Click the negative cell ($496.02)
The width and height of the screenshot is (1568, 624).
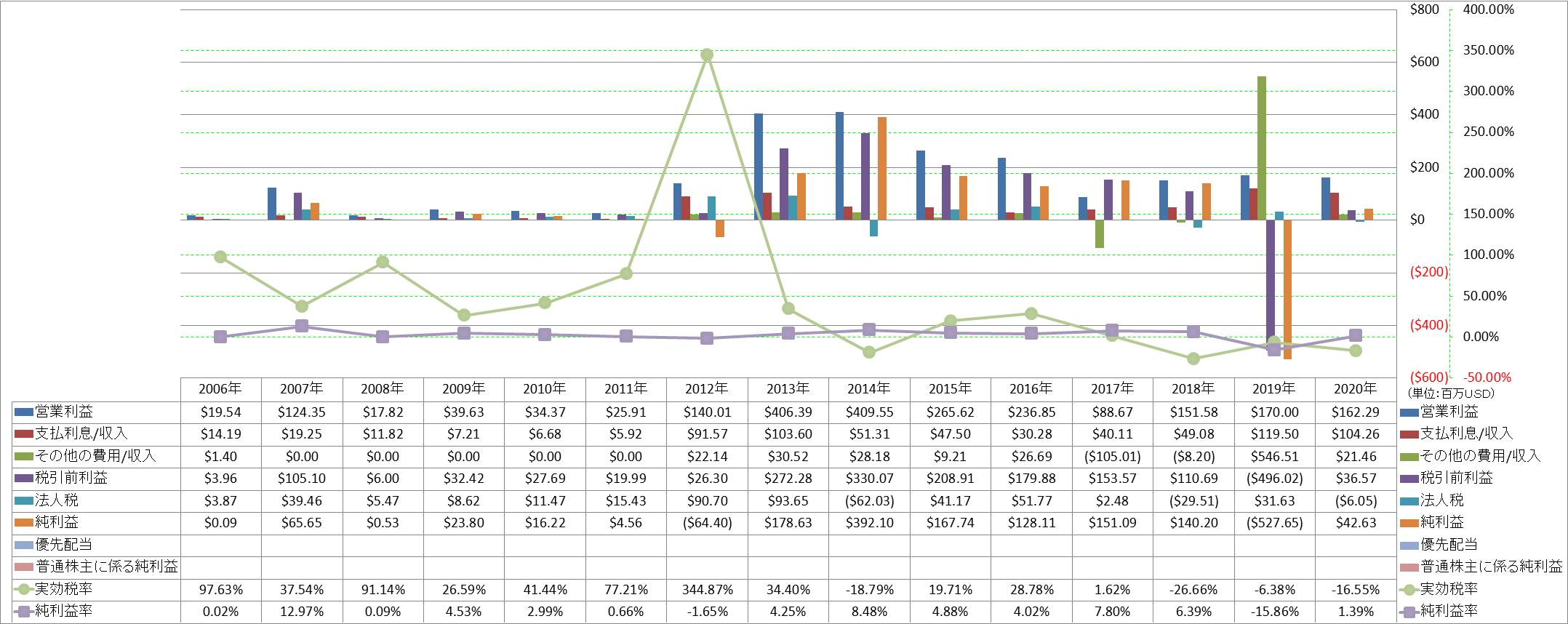1274,479
